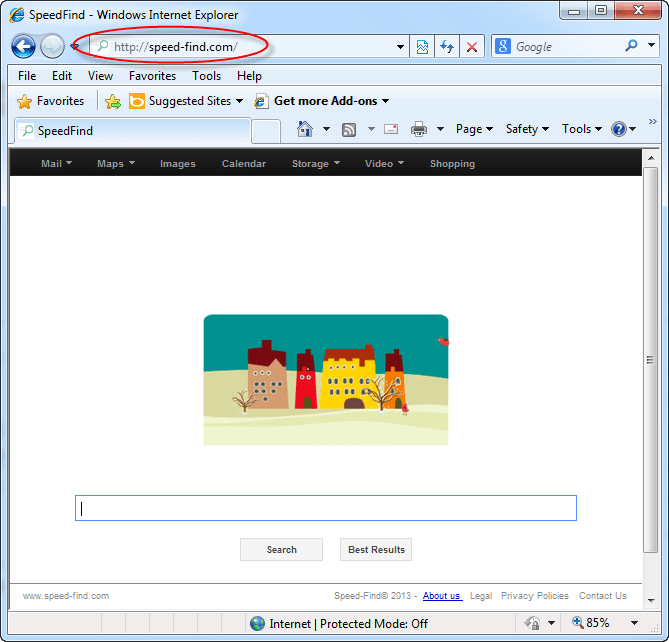Open the Mail dropdown in page navbar
Image resolution: width=669 pixels, height=642 pixels.
click(x=56, y=163)
